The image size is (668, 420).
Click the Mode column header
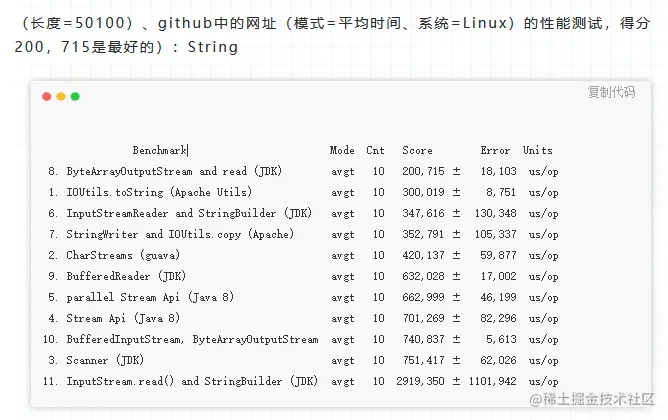click(x=342, y=150)
